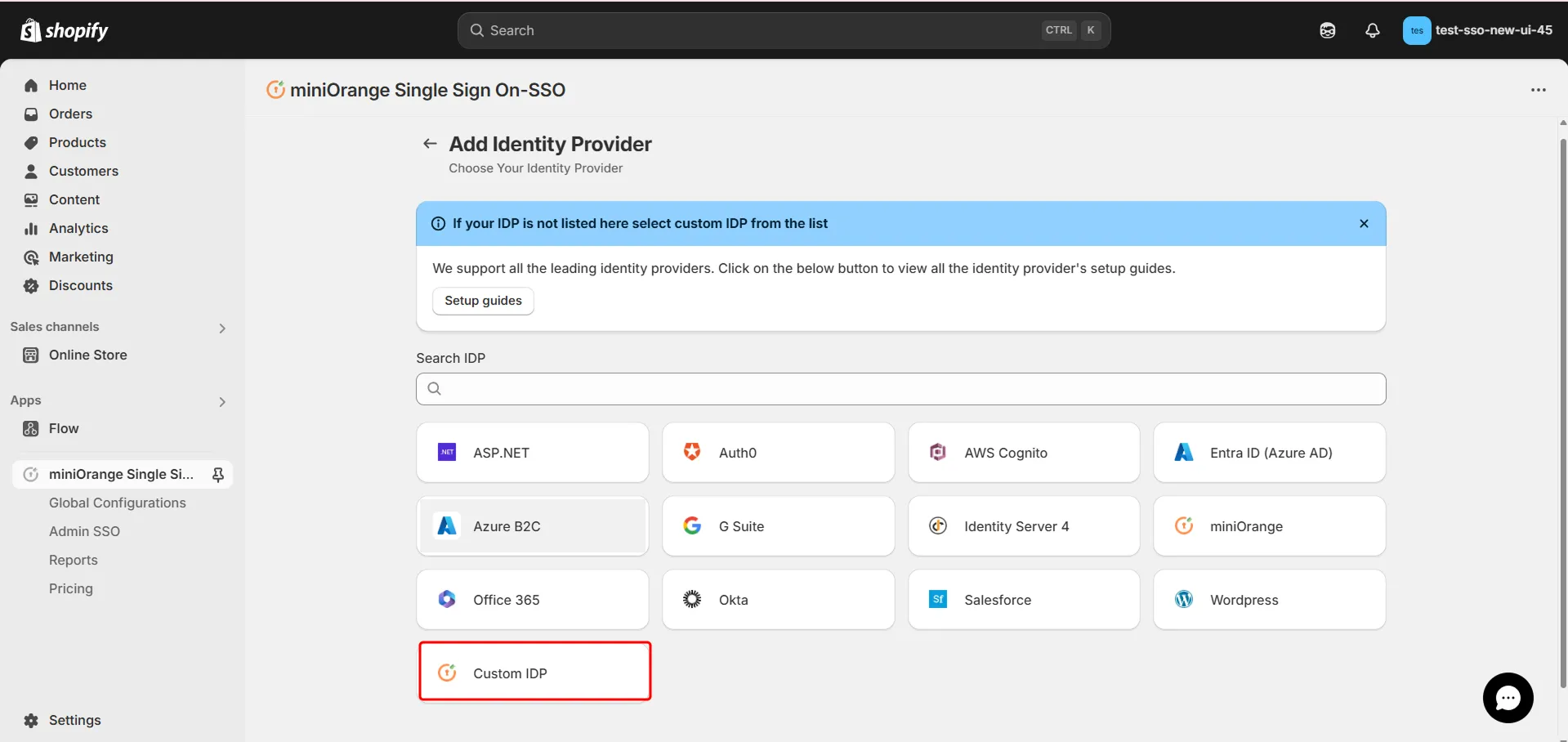Open the notifications bell
The width and height of the screenshot is (1568, 742).
(1373, 30)
